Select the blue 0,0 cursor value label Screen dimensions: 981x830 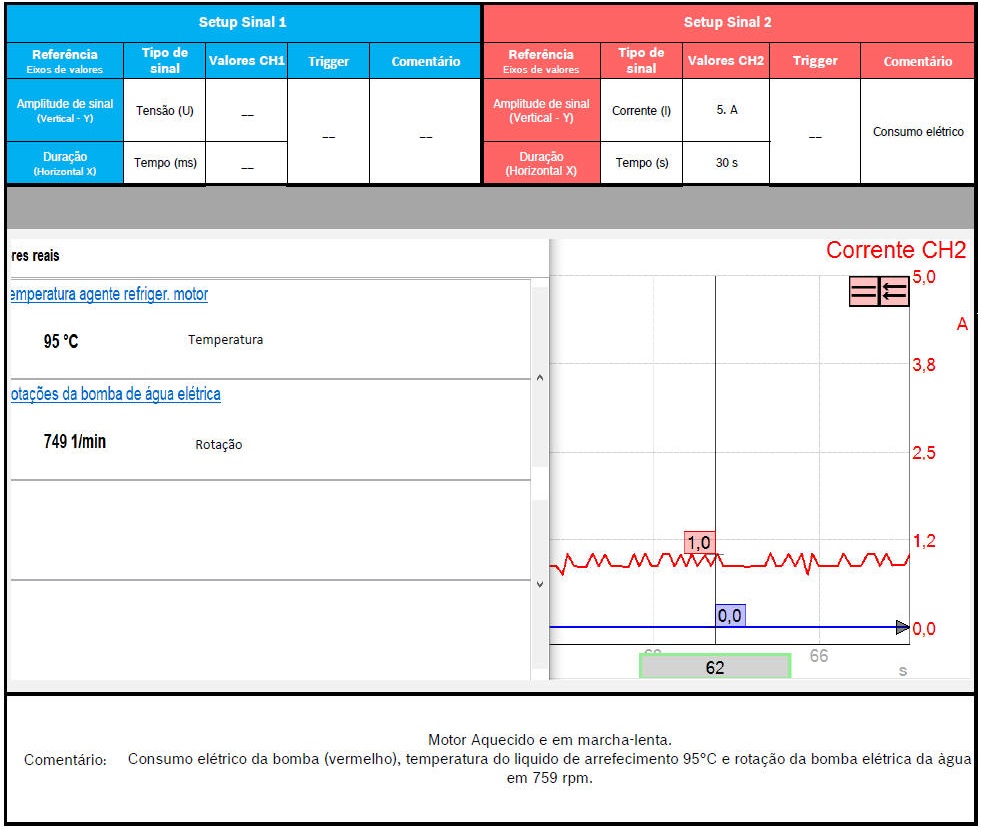[x=730, y=616]
